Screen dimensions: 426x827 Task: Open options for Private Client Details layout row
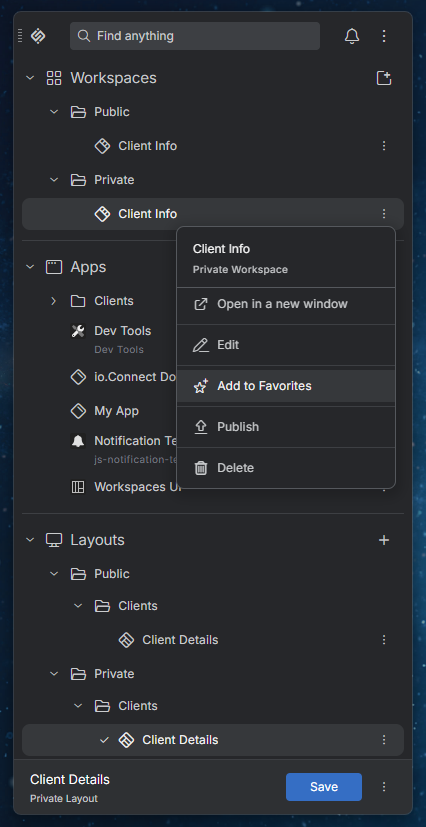(x=384, y=740)
